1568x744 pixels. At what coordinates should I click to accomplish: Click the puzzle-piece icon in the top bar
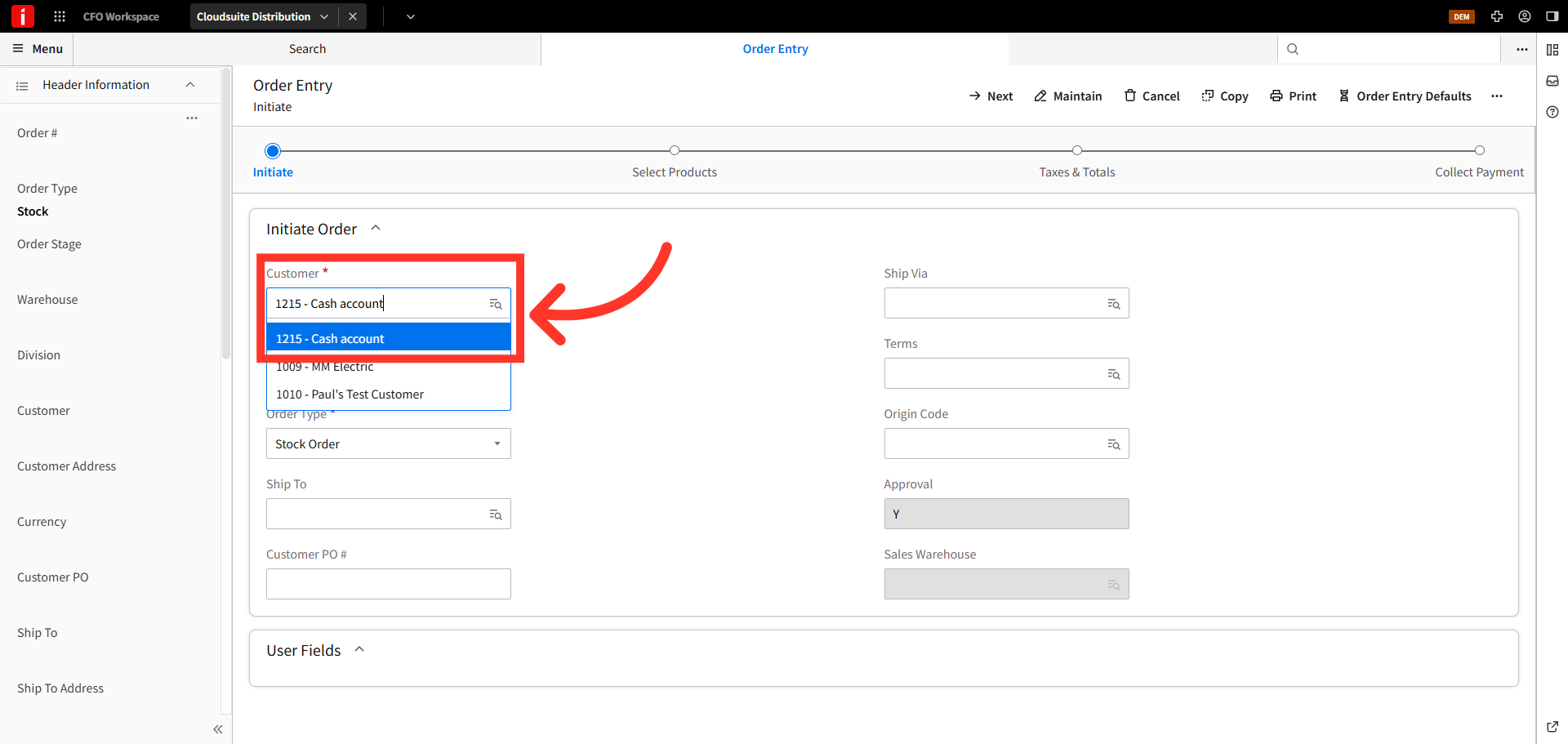point(1497,16)
